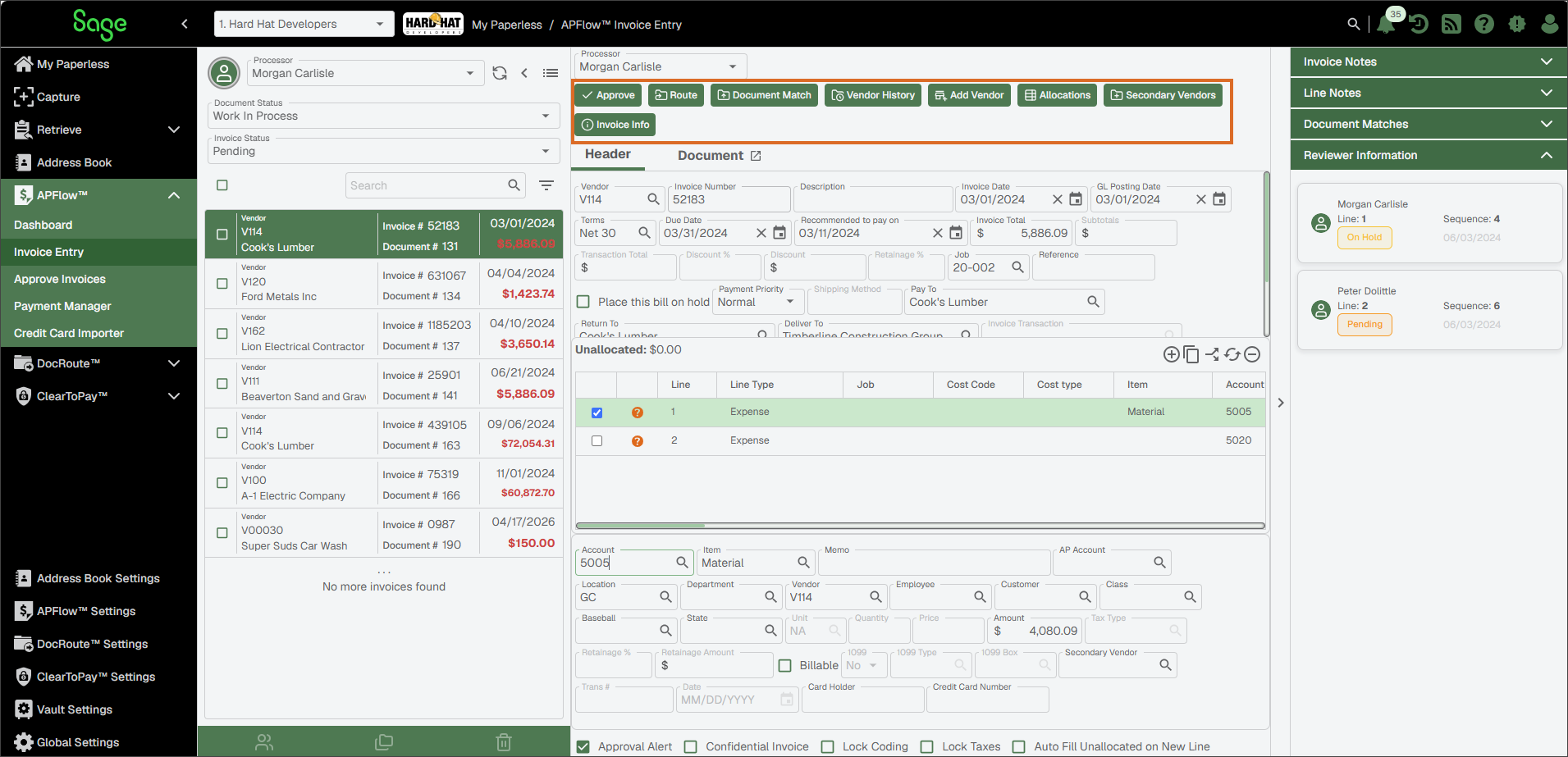Open the invoice list filter icon

tap(546, 185)
